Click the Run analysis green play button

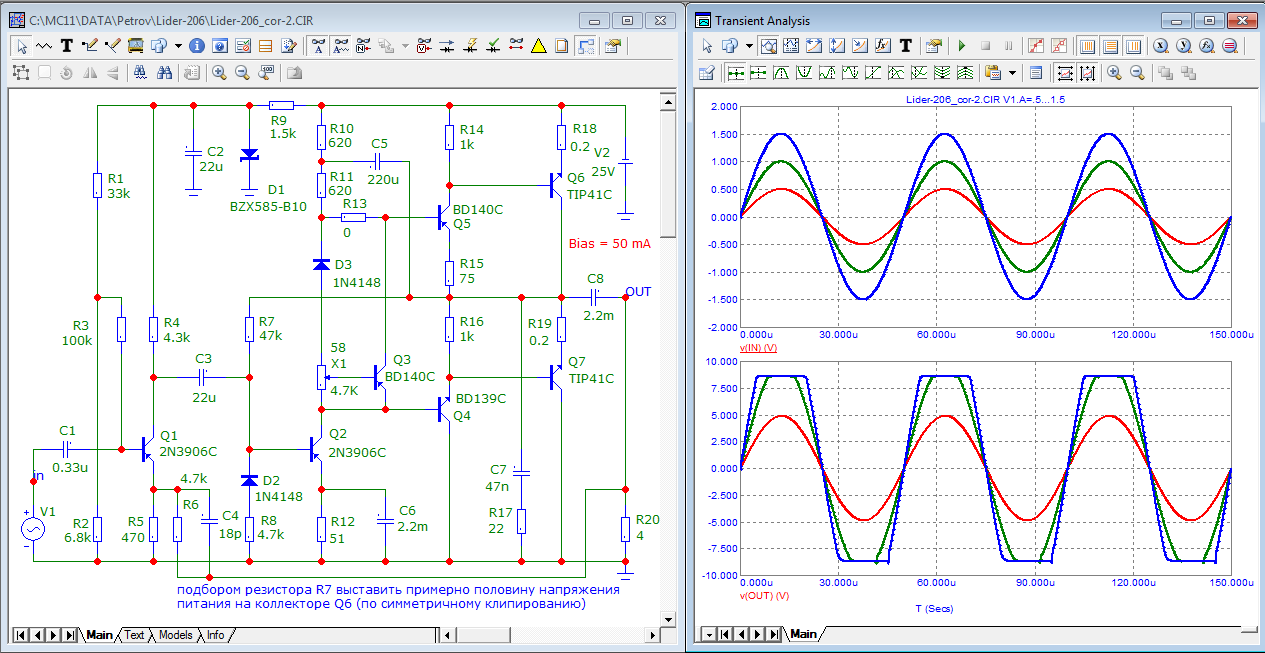tap(962, 46)
